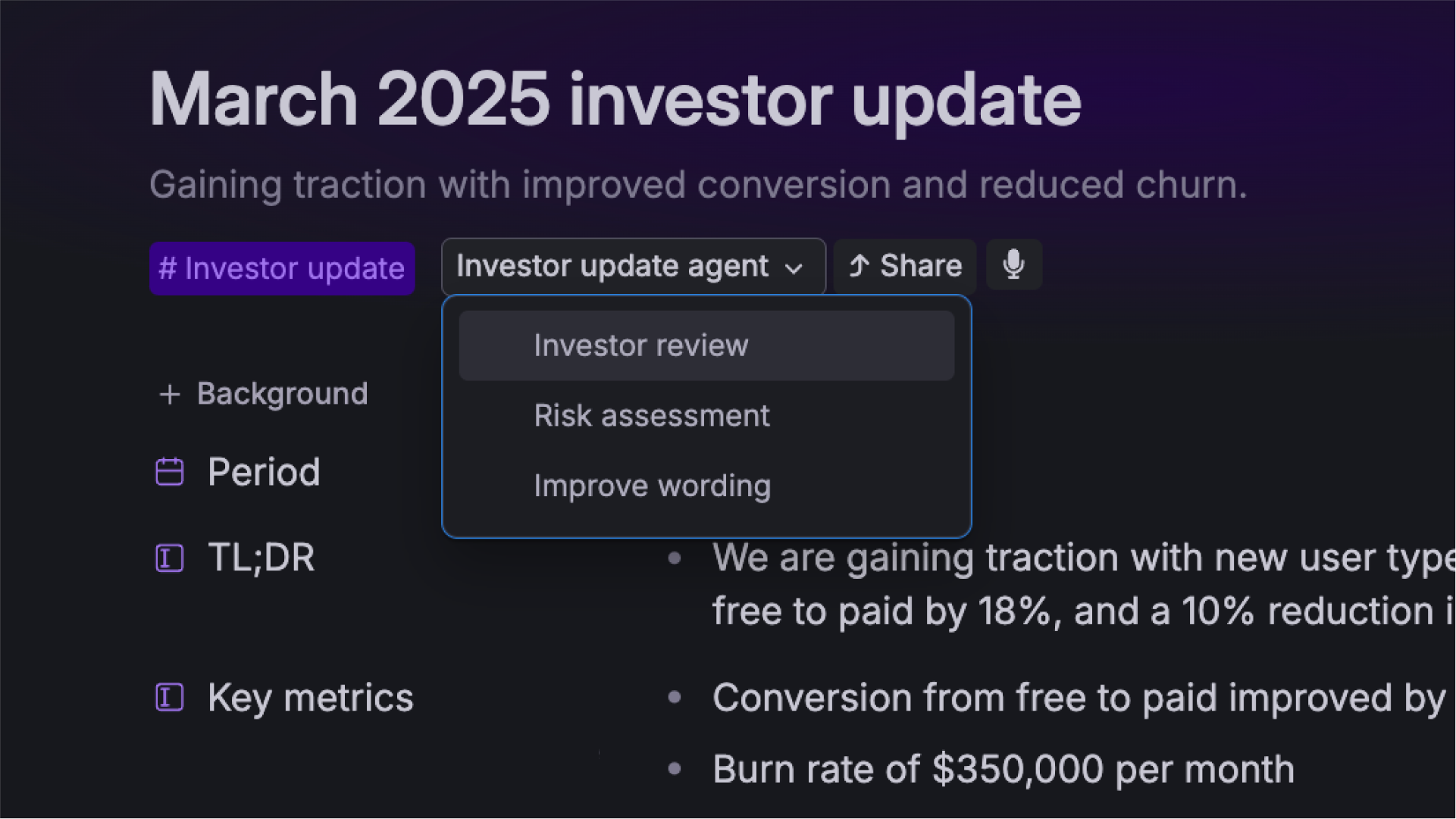This screenshot has width=1456, height=819.
Task: Click the microphone dictation icon
Action: pyautogui.click(x=1014, y=265)
